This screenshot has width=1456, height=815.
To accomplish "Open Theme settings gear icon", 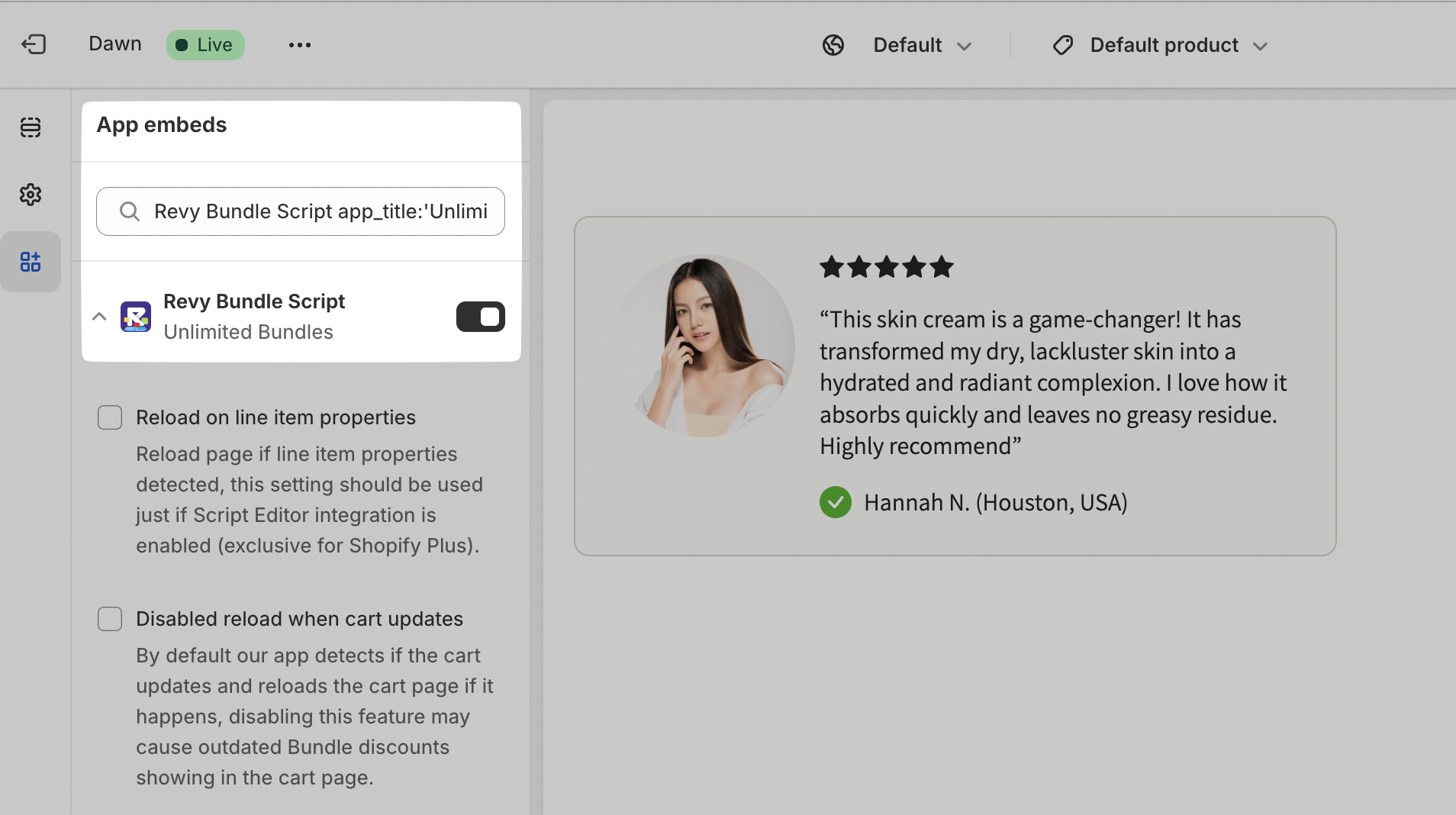I will [x=31, y=195].
